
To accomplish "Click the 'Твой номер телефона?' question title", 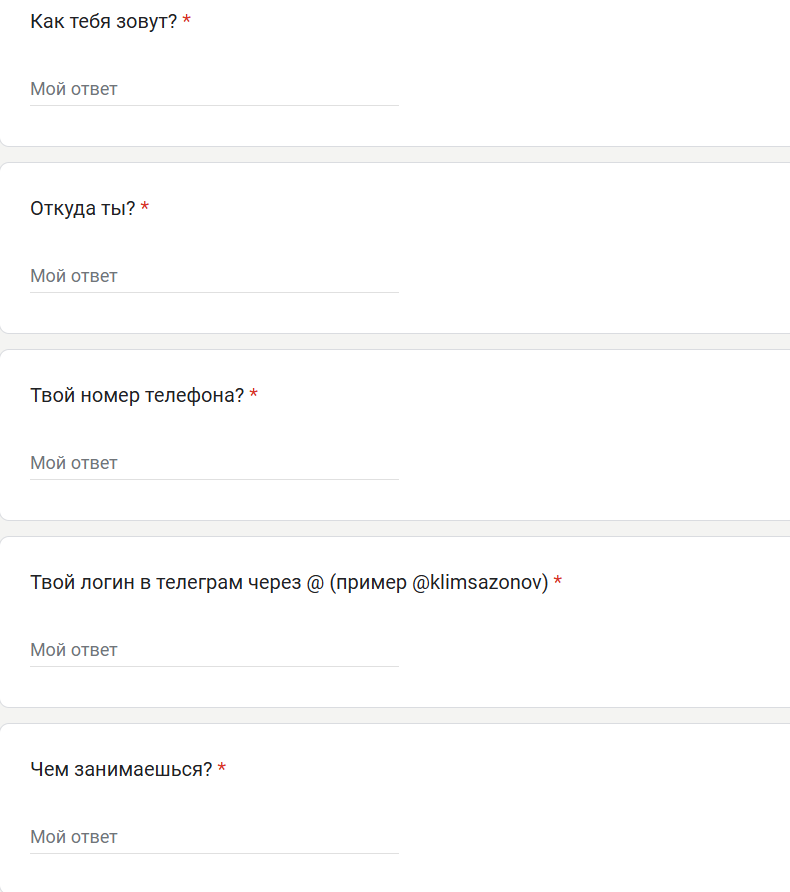I will 137,396.
